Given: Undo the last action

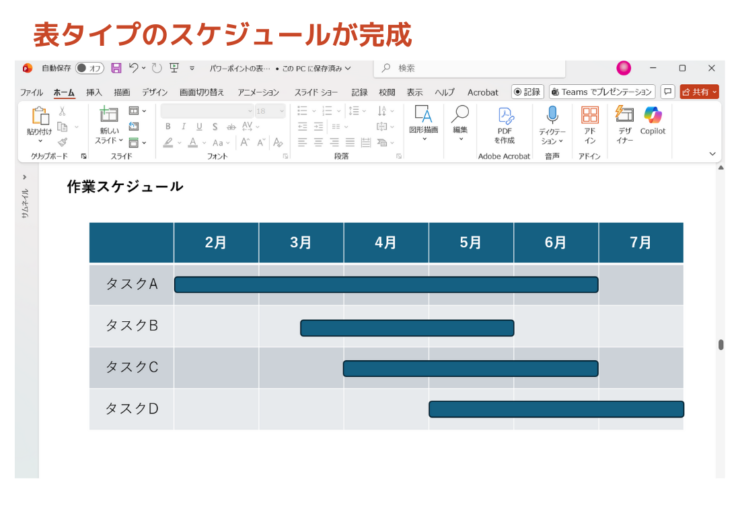Looking at the screenshot, I should point(134,68).
